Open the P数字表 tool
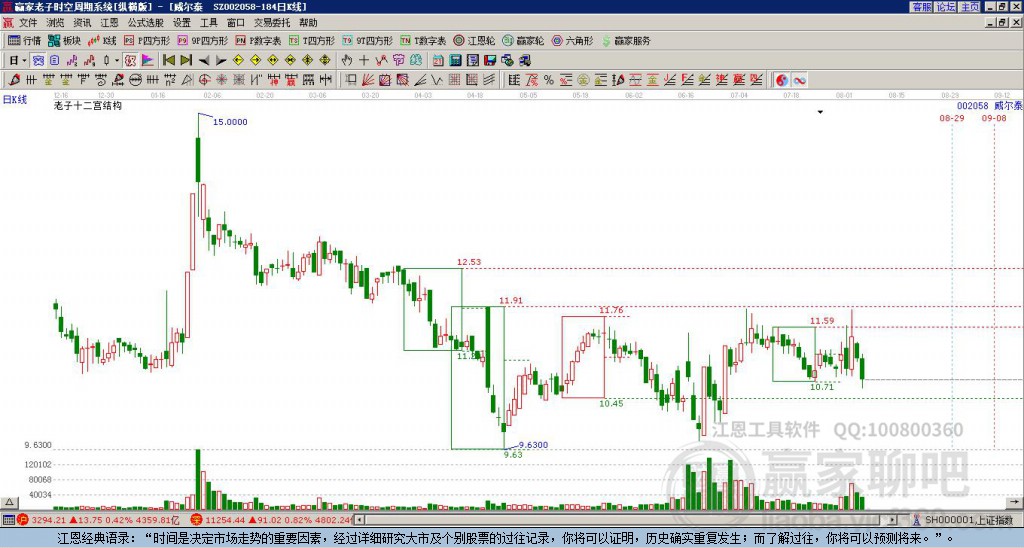The image size is (1024, 548). [258, 40]
